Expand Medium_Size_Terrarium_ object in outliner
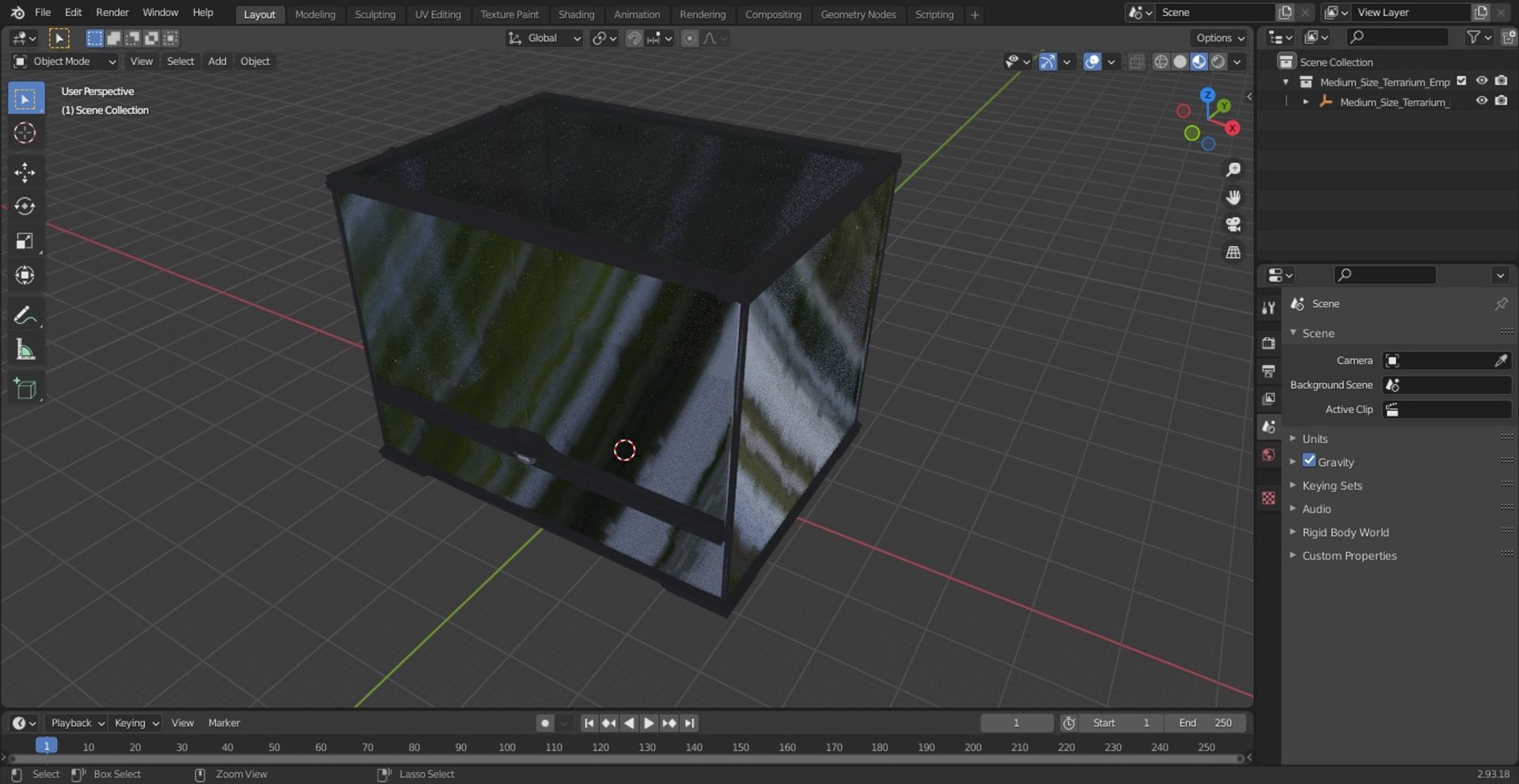This screenshot has height=784, width=1519. [x=1305, y=102]
